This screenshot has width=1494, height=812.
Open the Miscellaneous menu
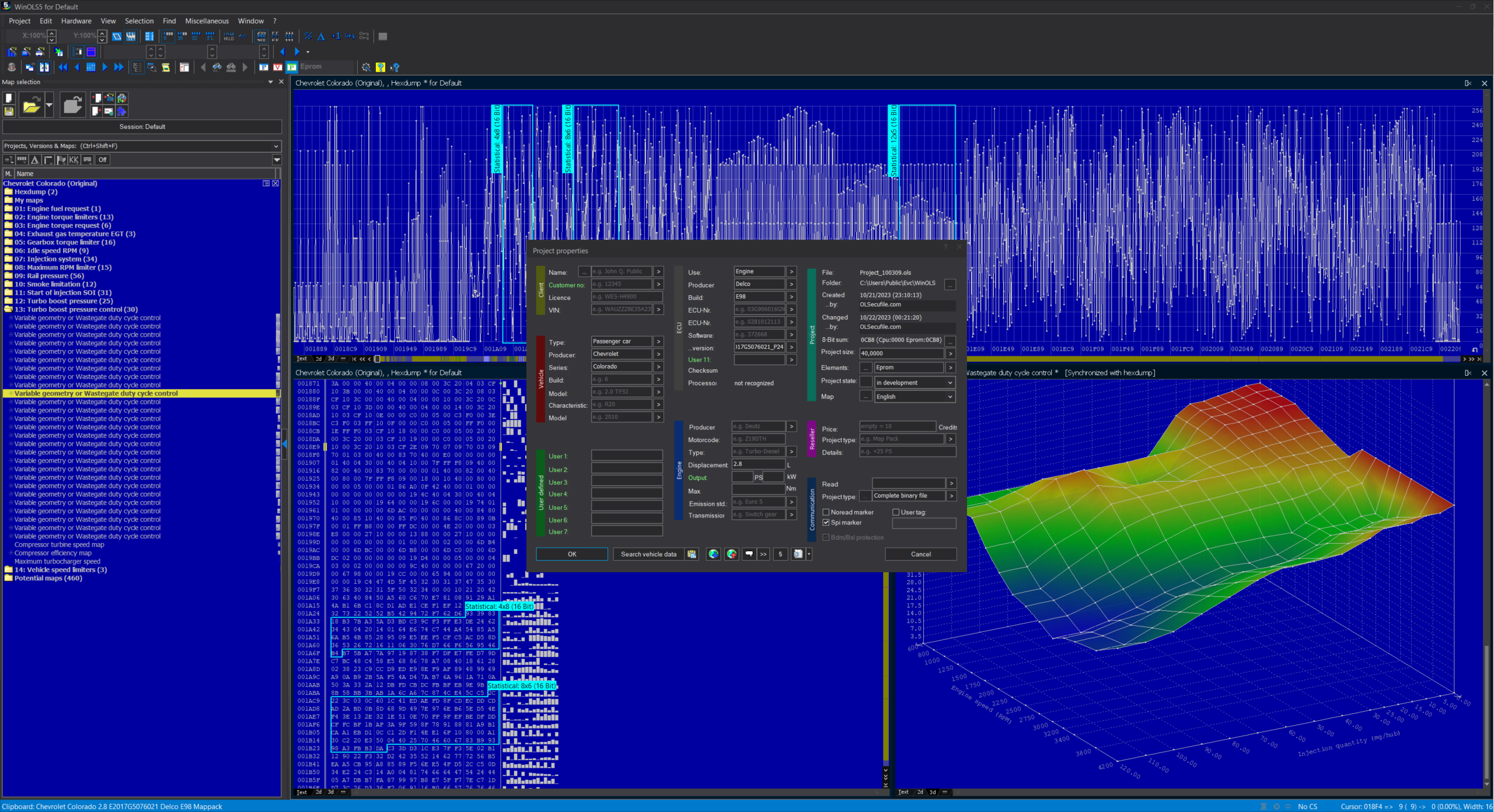point(207,21)
